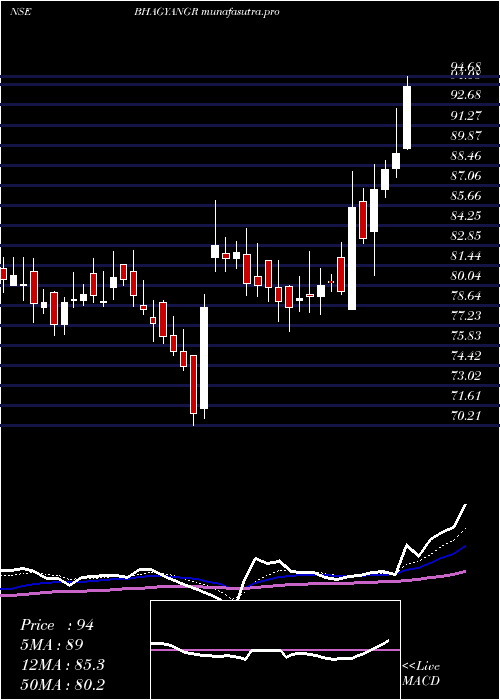The image size is (500, 700).
Task: Click the 88.46 price axis label
Action: click(466, 156)
